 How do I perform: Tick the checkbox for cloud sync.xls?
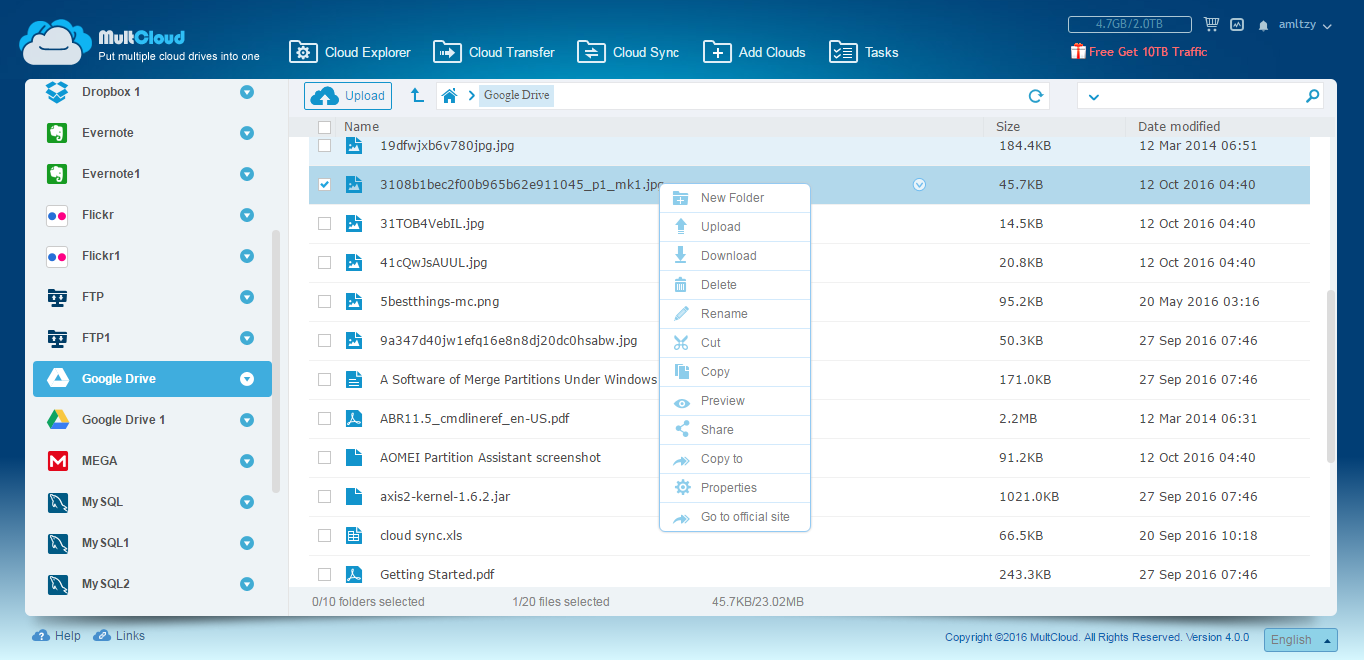[324, 536]
